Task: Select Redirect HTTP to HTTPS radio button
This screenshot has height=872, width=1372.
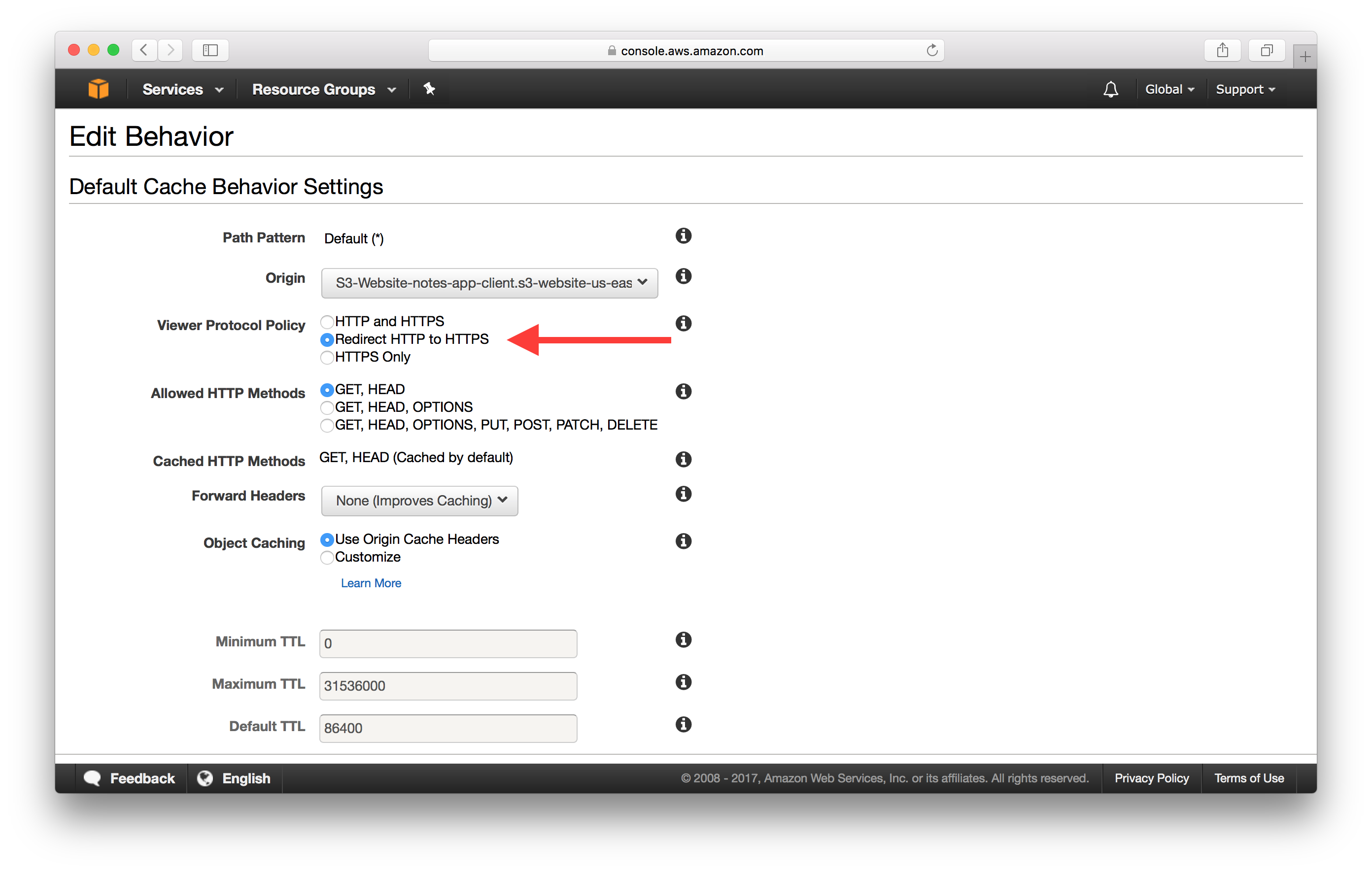Action: pos(326,339)
